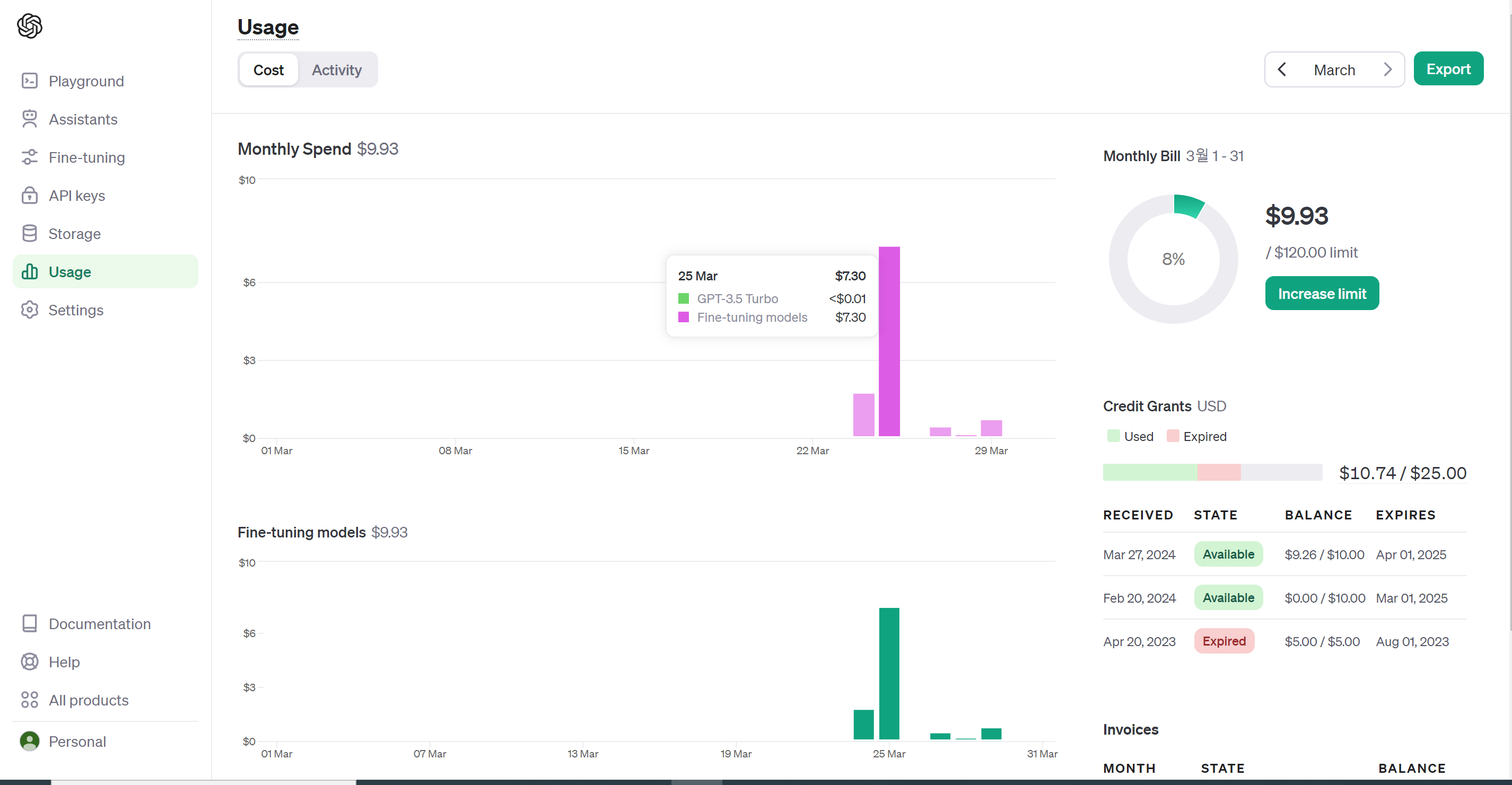
Task: Click the 25 Mar magenta spend bar
Action: 889,341
